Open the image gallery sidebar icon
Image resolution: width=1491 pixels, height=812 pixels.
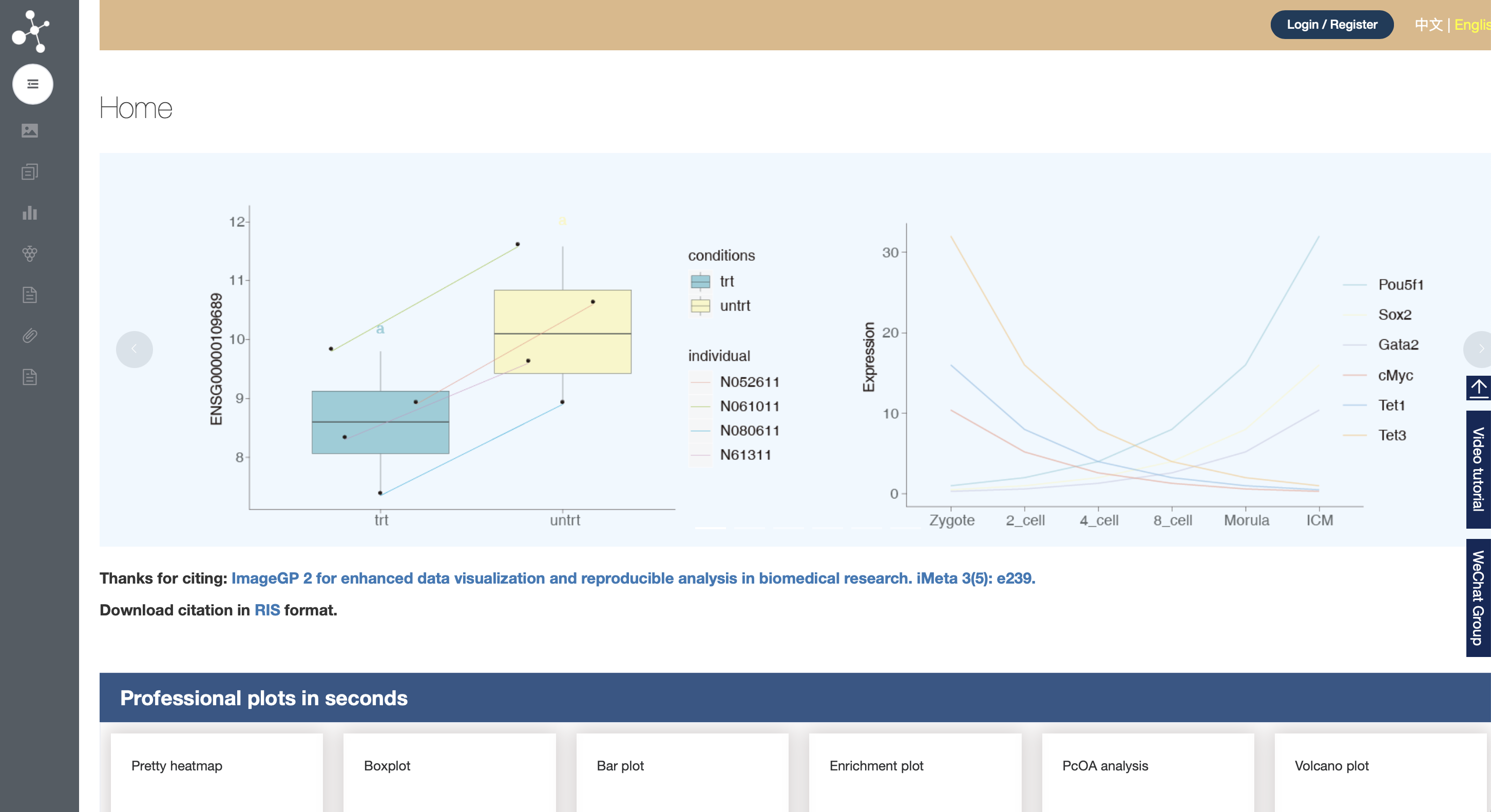[30, 131]
